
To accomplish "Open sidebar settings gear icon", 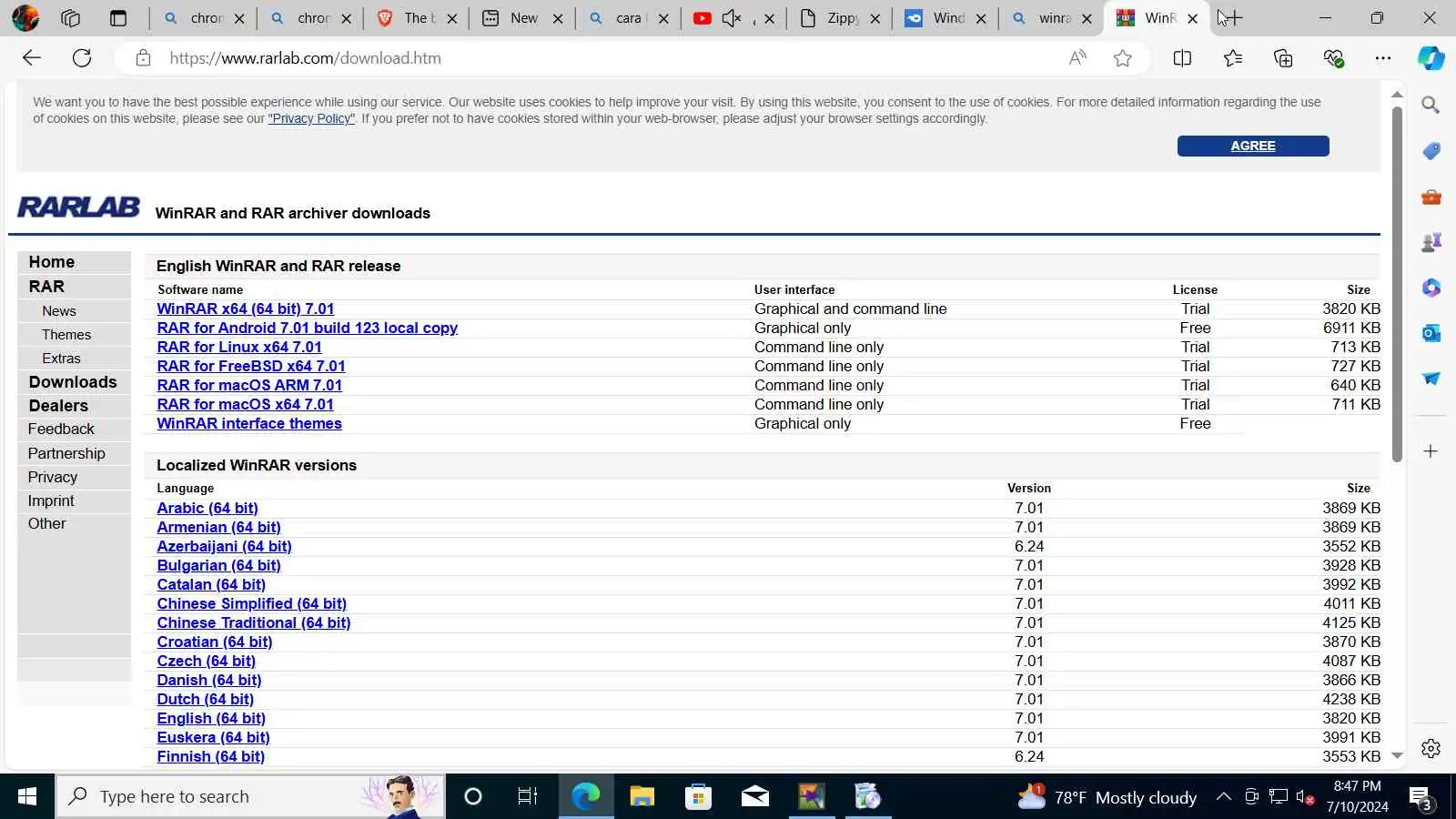I will pos(1431,748).
